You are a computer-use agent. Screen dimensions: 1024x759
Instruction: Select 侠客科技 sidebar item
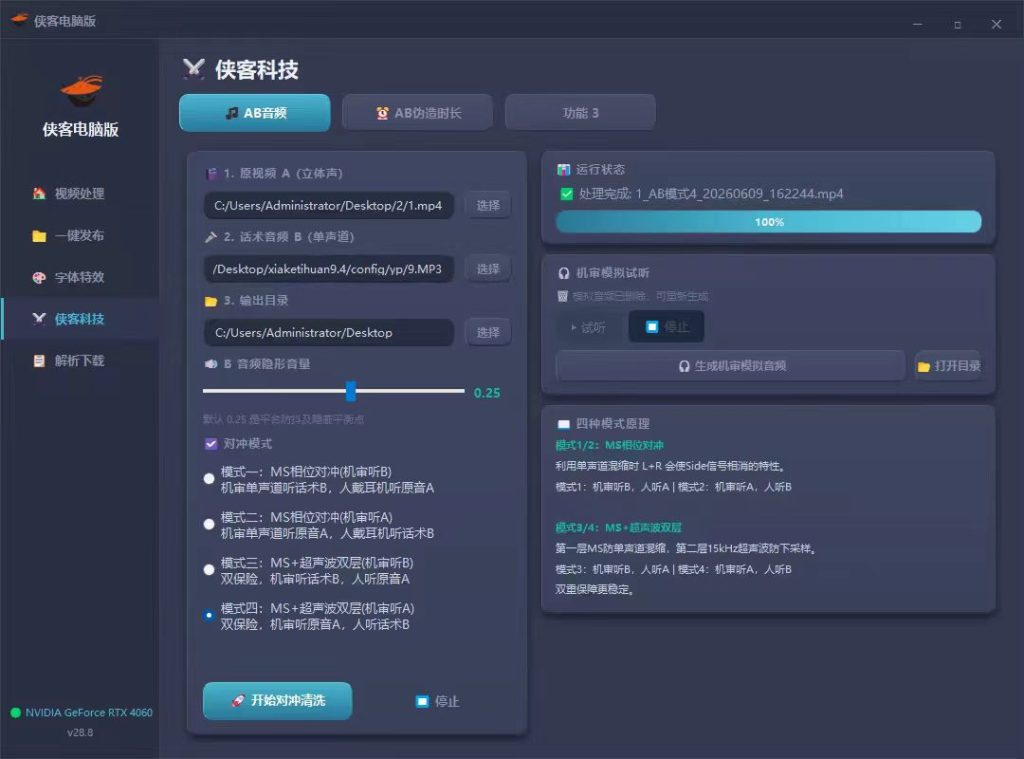pyautogui.click(x=79, y=319)
